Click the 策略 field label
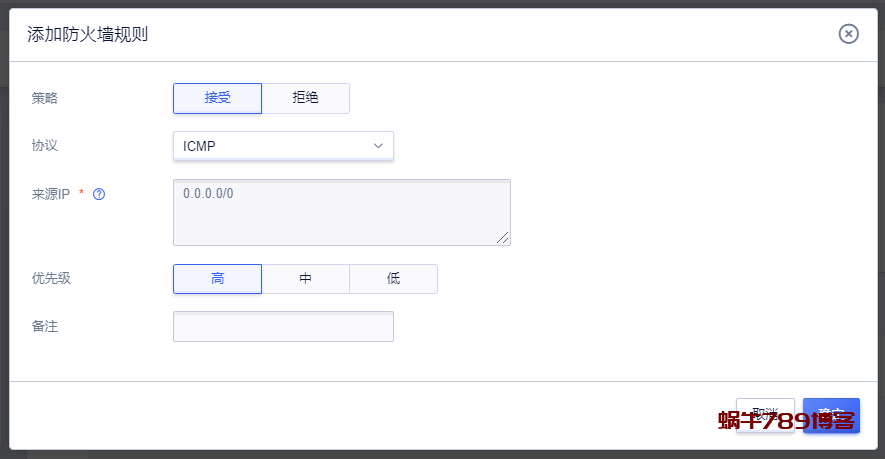The height and width of the screenshot is (459, 885). click(45, 98)
